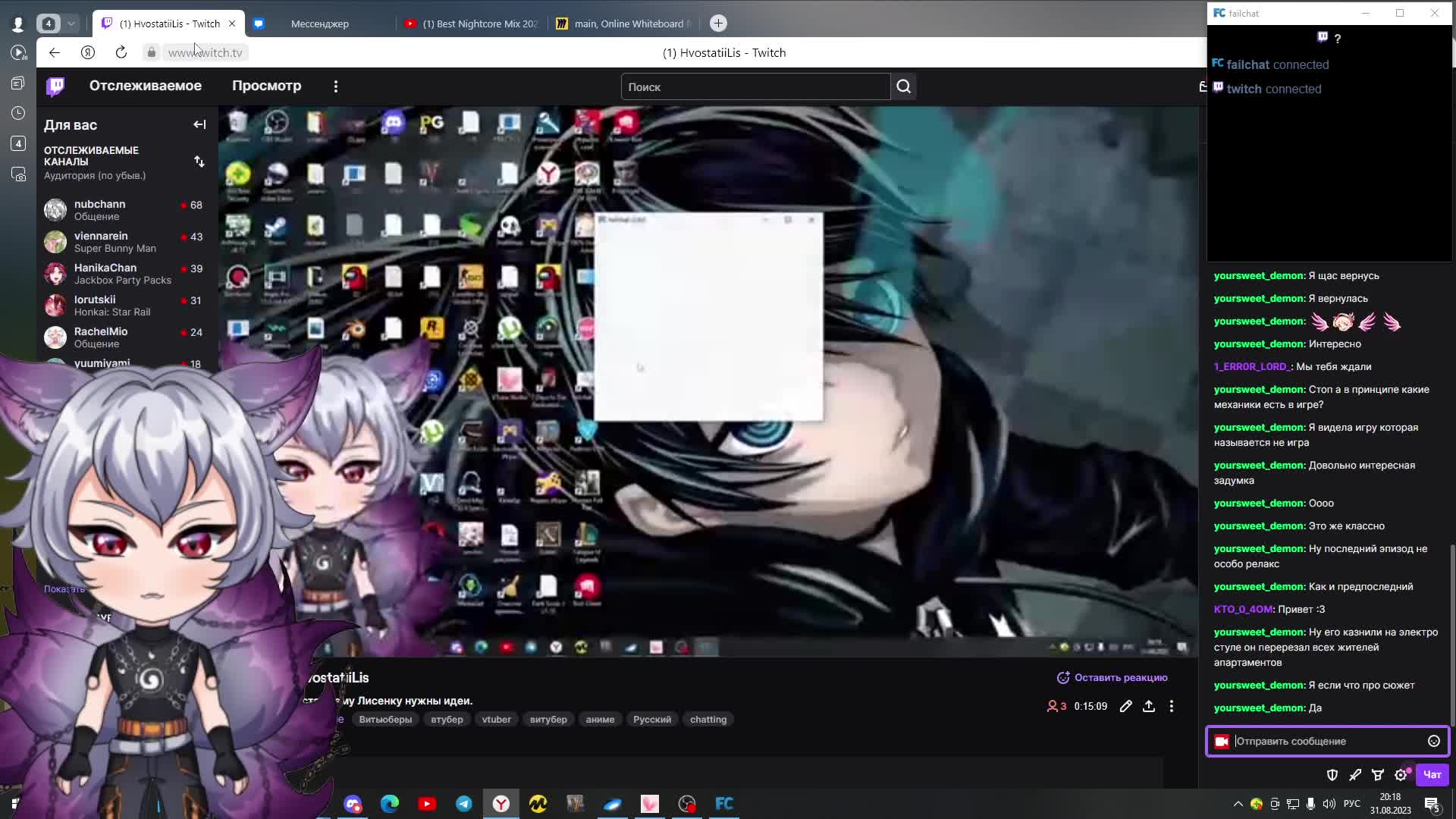Go back to the previous page

[54, 52]
